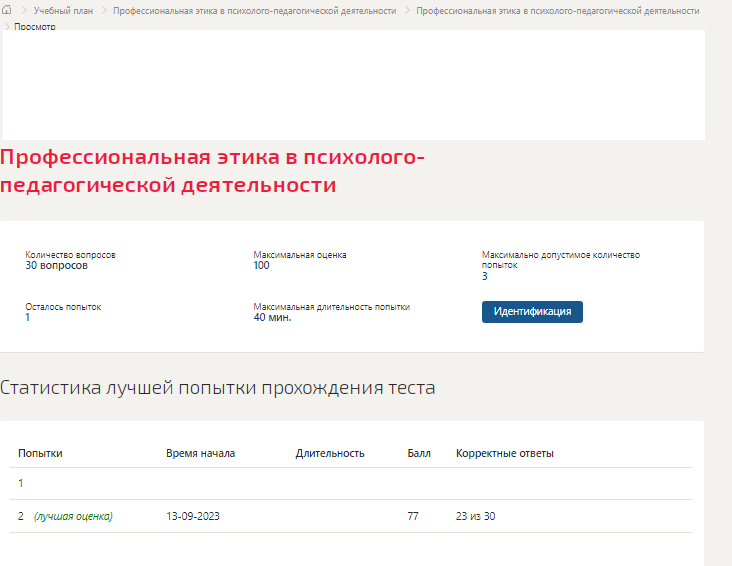
Task: Click the 40 мин. duration value
Action: click(272, 317)
